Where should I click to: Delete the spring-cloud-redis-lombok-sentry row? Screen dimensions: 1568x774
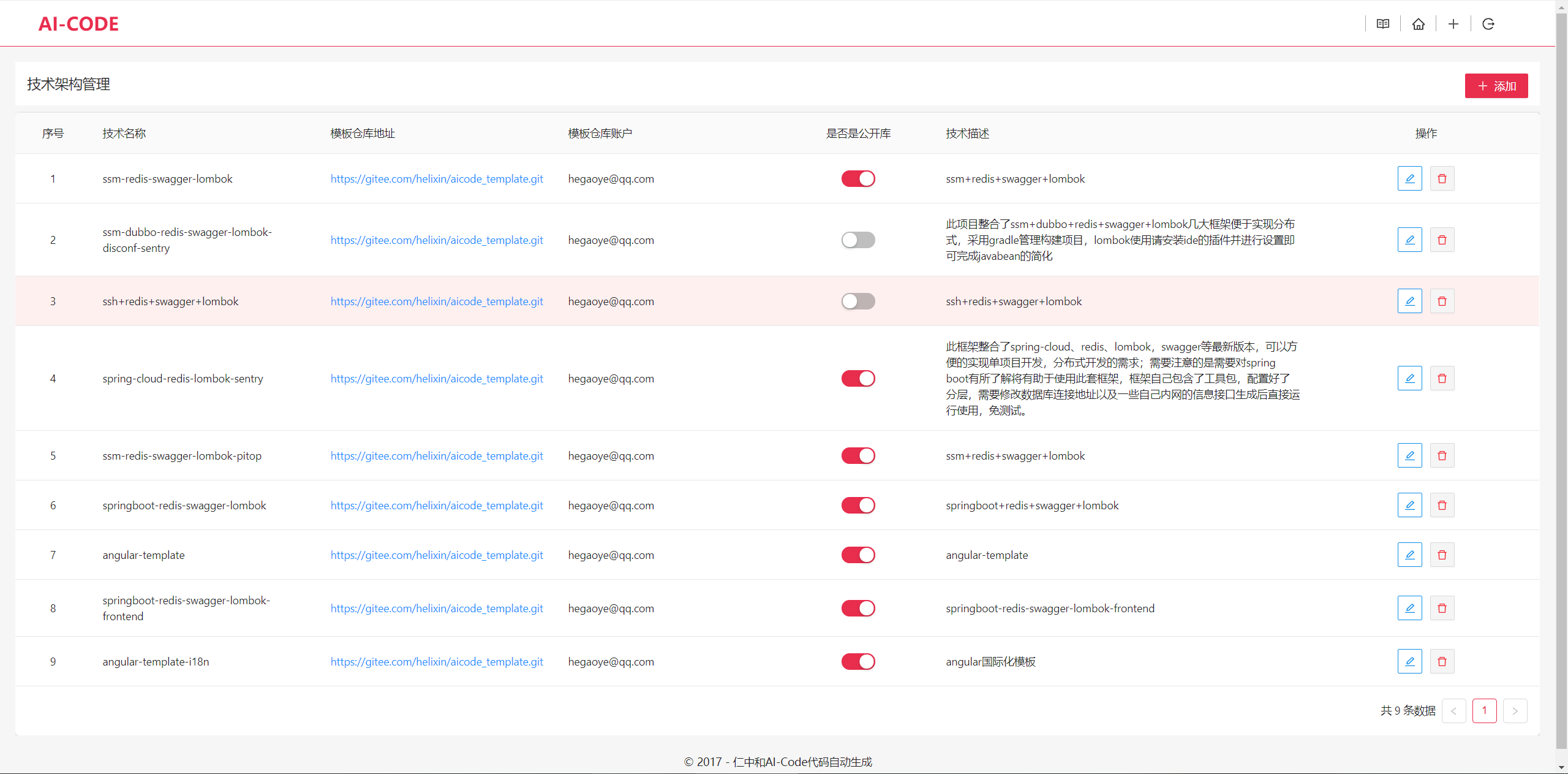pyautogui.click(x=1442, y=378)
